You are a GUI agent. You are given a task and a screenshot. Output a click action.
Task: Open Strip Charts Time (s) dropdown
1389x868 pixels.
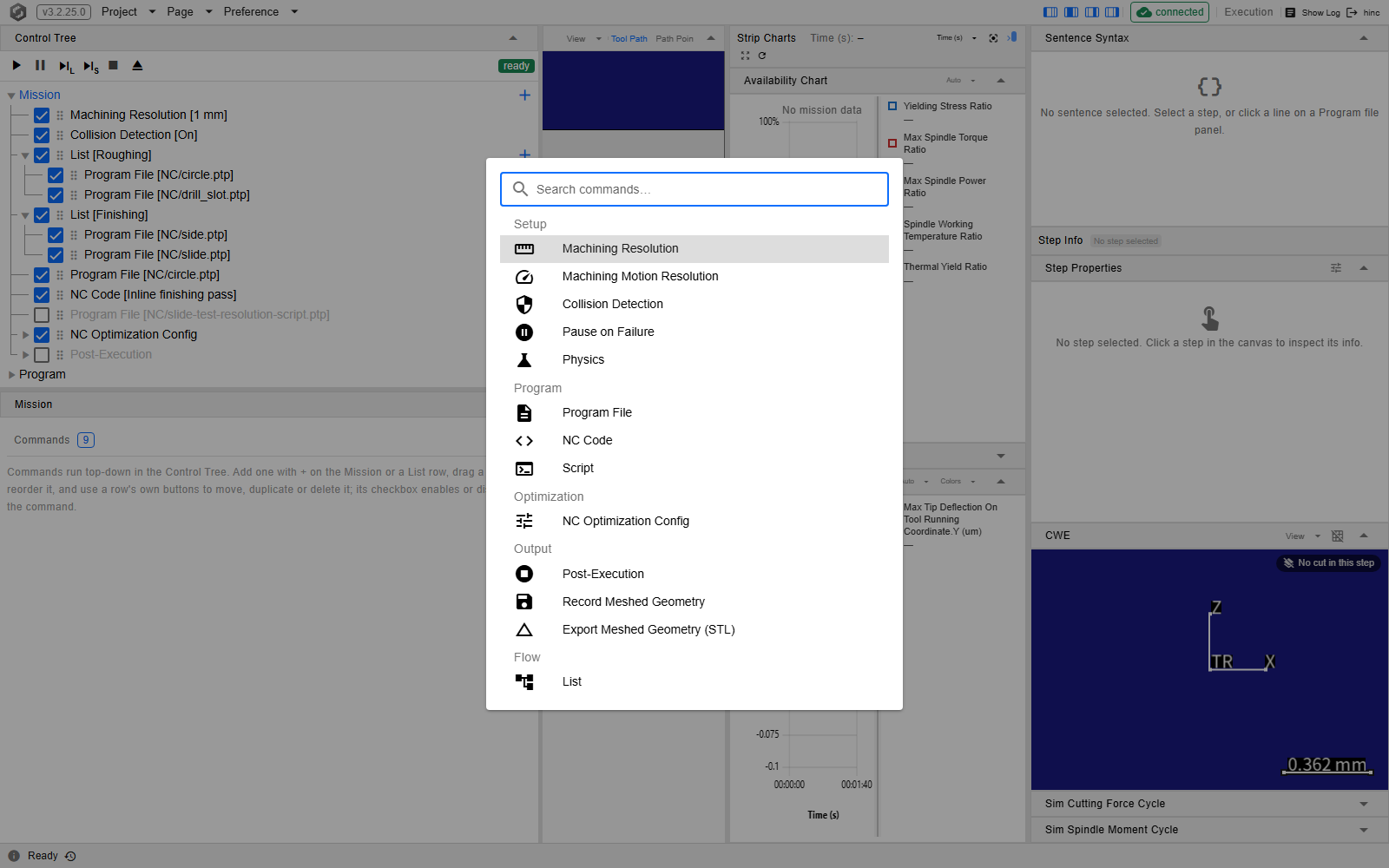point(957,38)
